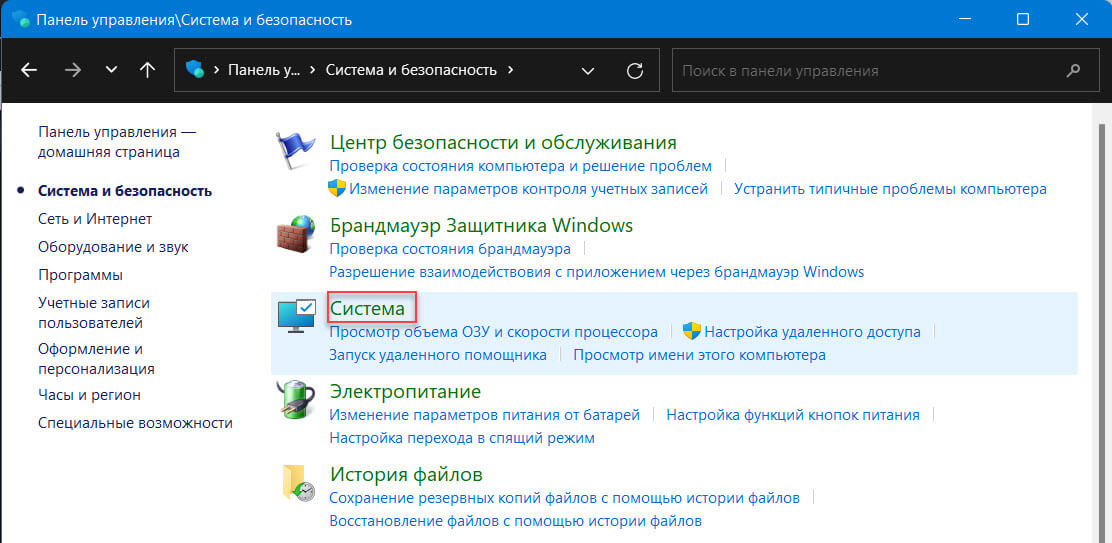The width and height of the screenshot is (1112, 543).
Task: Maximize the Control Panel window
Action: 1023,19
